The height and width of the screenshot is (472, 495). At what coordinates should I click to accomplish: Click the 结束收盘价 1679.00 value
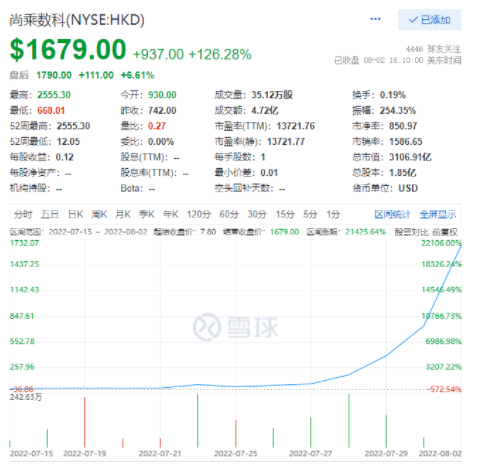[x=284, y=232]
